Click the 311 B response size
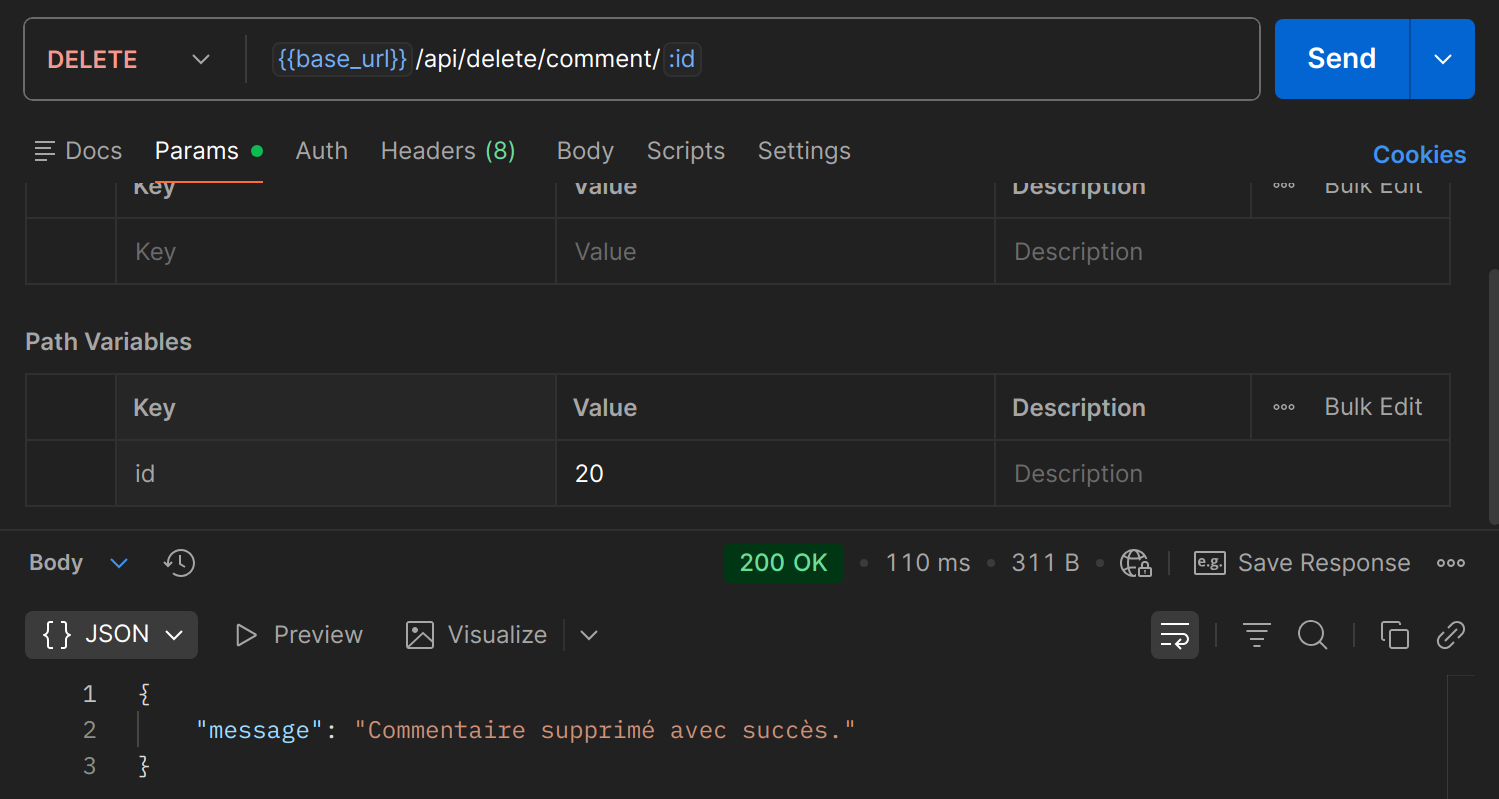 (x=1045, y=563)
